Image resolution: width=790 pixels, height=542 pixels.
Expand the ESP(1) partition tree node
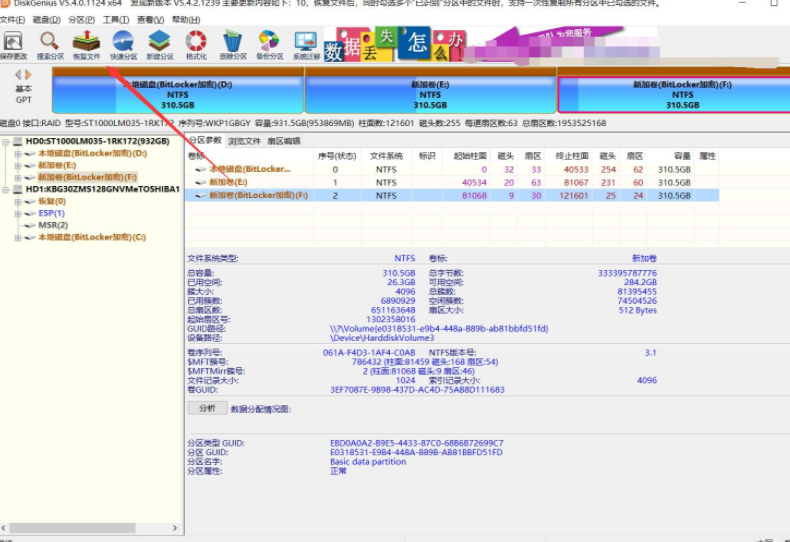pos(18,213)
